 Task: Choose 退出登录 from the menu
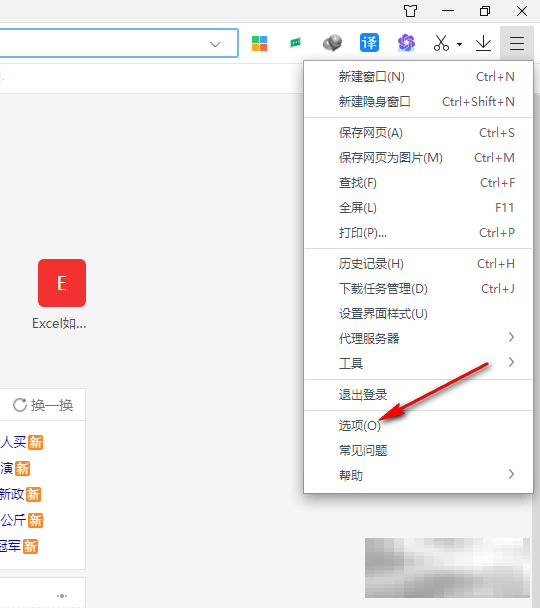tap(419, 395)
